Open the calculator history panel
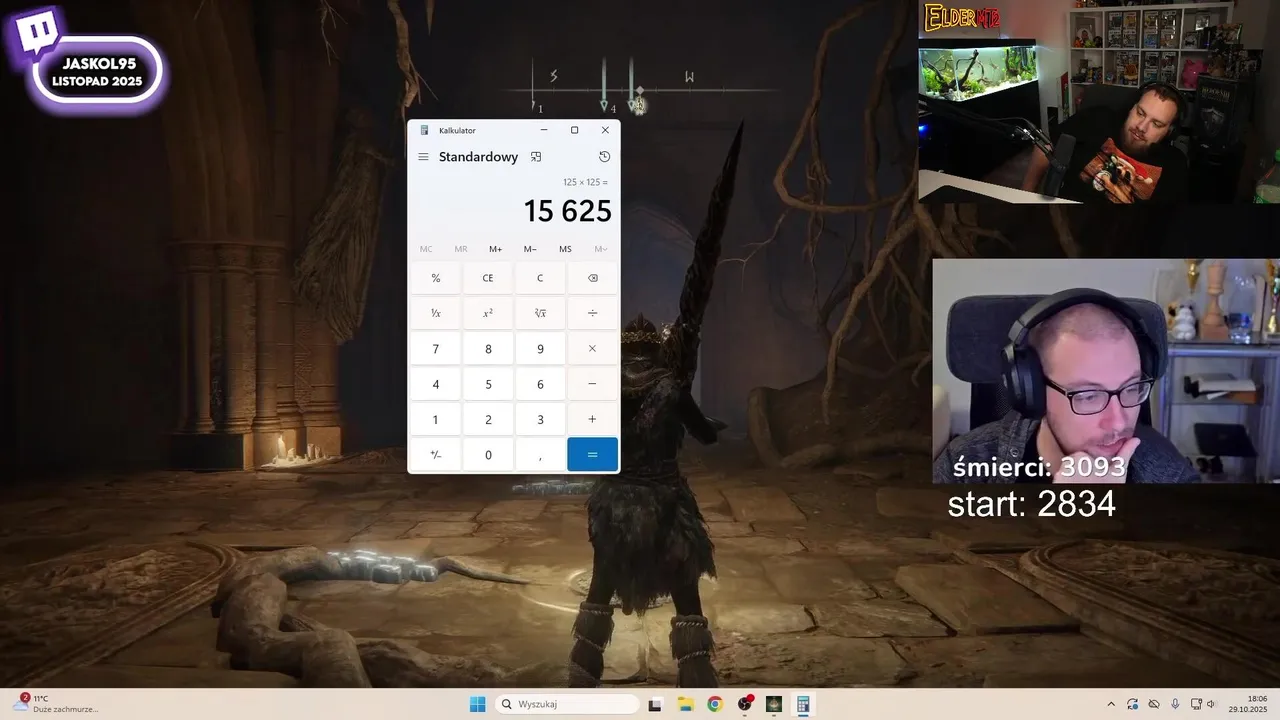 [x=604, y=157]
